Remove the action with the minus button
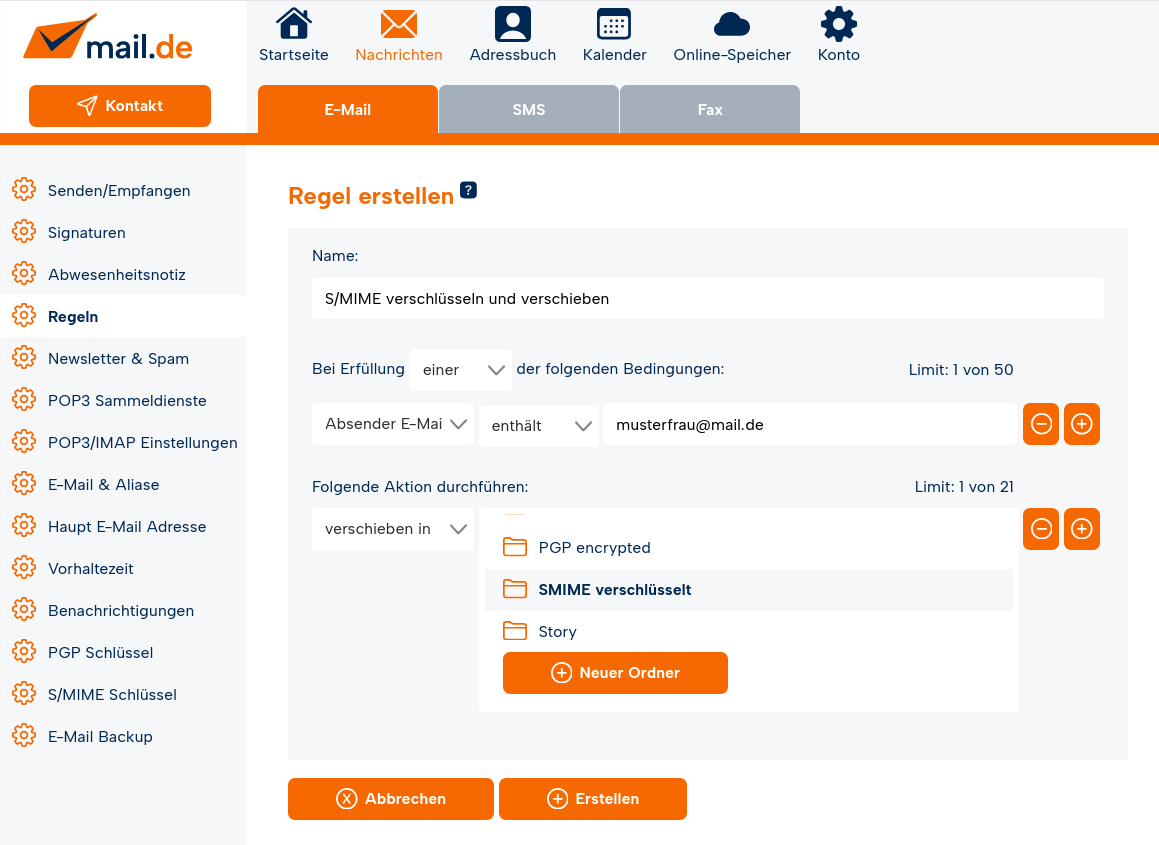1159x845 pixels. click(1041, 529)
